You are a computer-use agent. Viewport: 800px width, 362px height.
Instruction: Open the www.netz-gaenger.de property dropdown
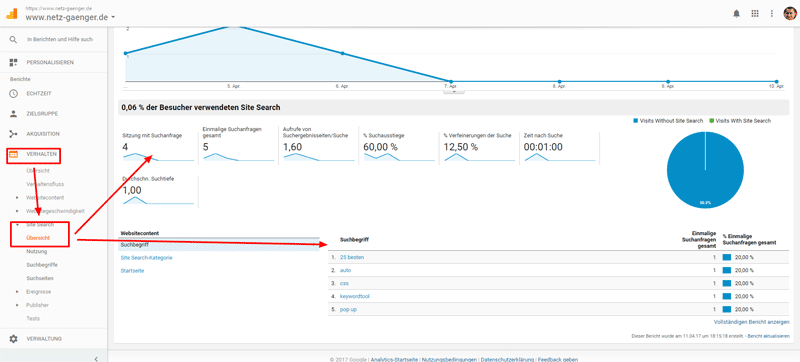70,16
